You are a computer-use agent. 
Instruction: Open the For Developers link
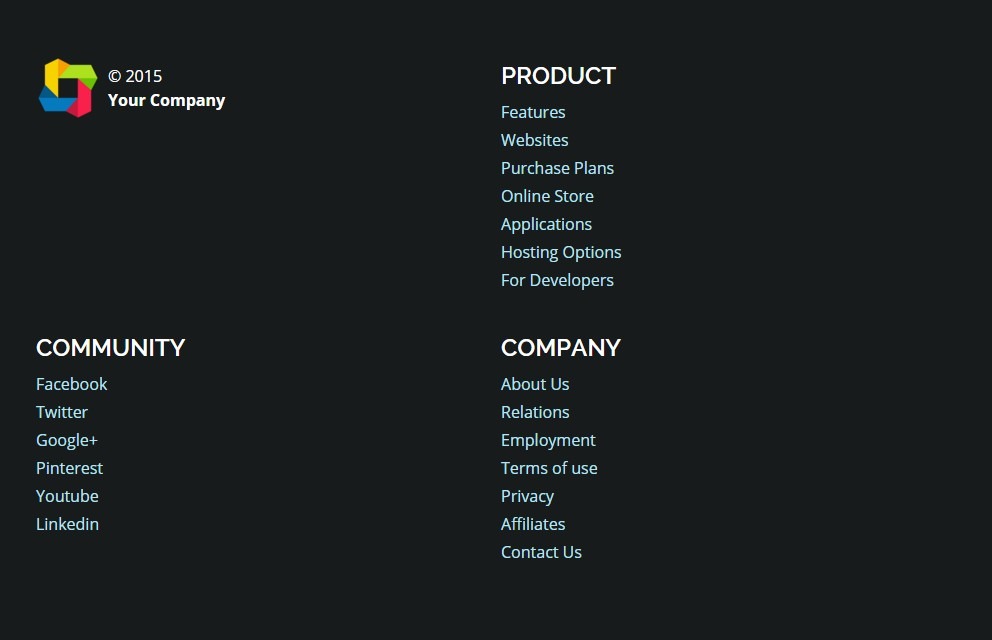(557, 280)
